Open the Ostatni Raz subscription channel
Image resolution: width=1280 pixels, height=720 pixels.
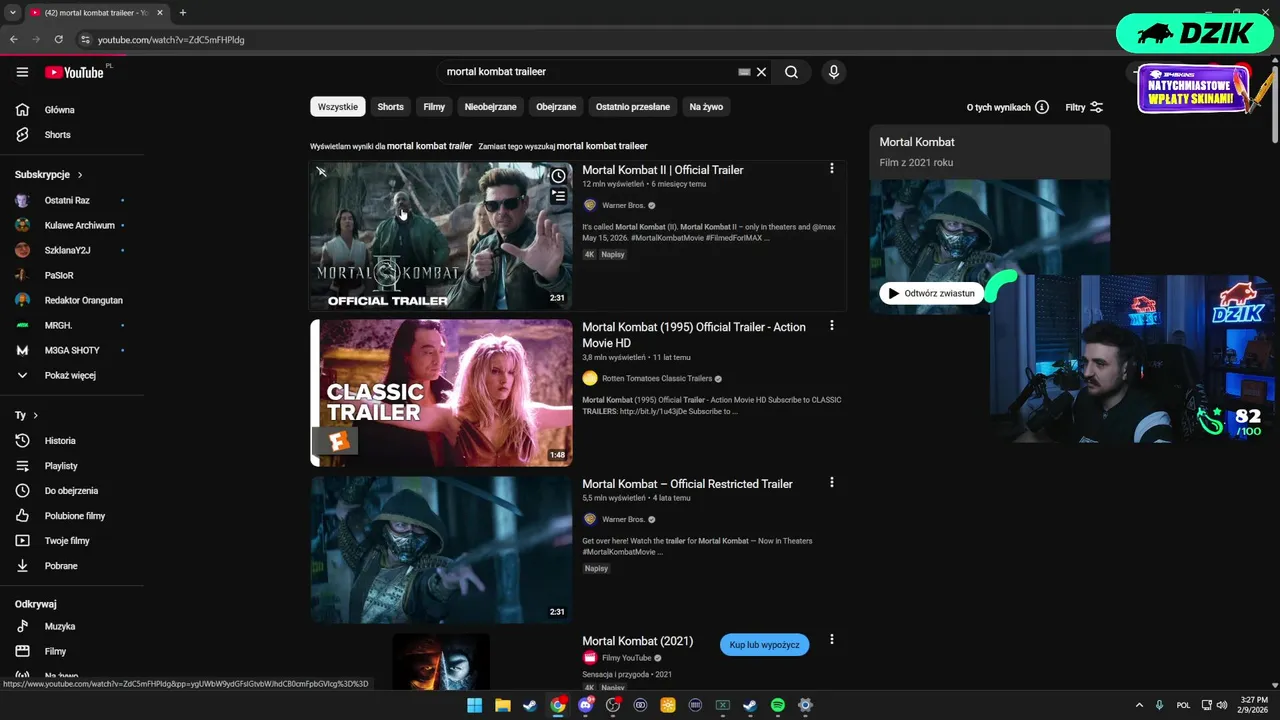tap(66, 200)
